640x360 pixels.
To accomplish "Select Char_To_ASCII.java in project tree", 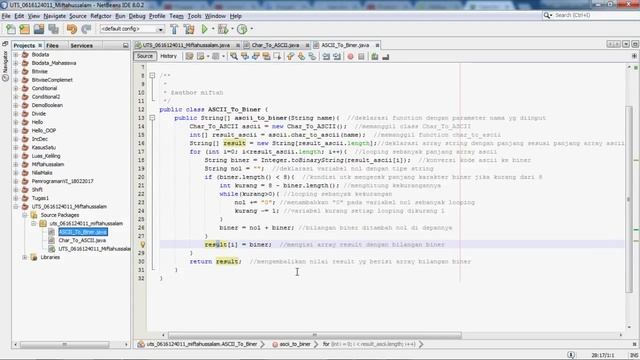I will tap(82, 240).
